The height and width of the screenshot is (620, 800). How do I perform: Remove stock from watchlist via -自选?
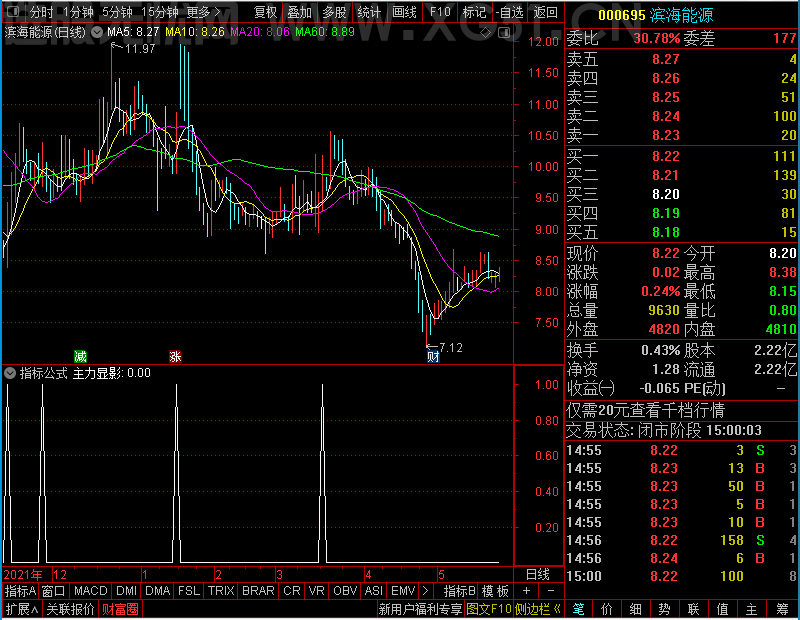point(510,12)
